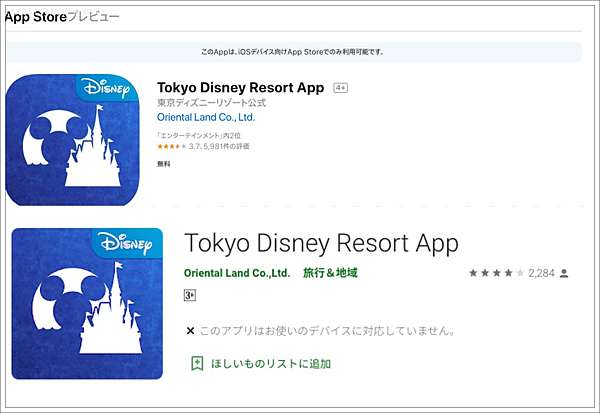Click the X icon beside device incompatibility message
The height and width of the screenshot is (413, 600).
pyautogui.click(x=190, y=331)
